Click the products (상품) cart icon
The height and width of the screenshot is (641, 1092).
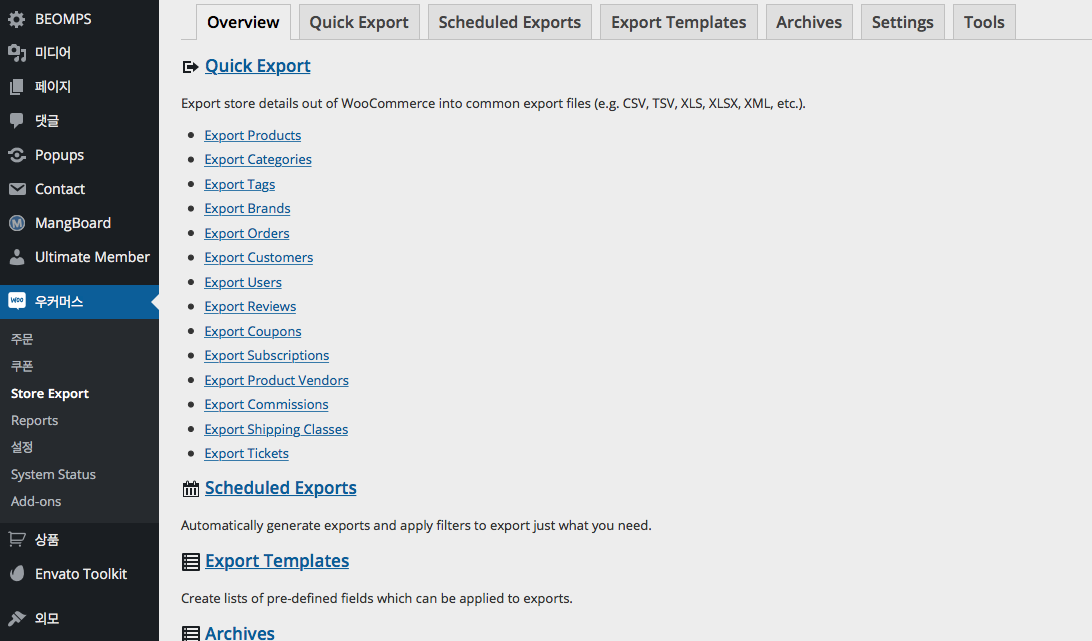[17, 539]
